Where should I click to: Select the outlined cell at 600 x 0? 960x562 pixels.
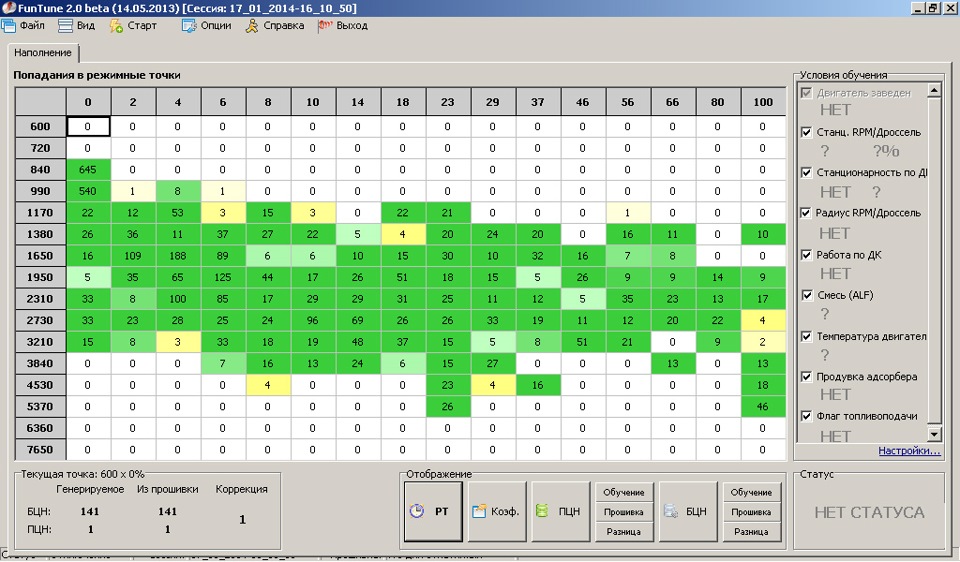point(88,127)
